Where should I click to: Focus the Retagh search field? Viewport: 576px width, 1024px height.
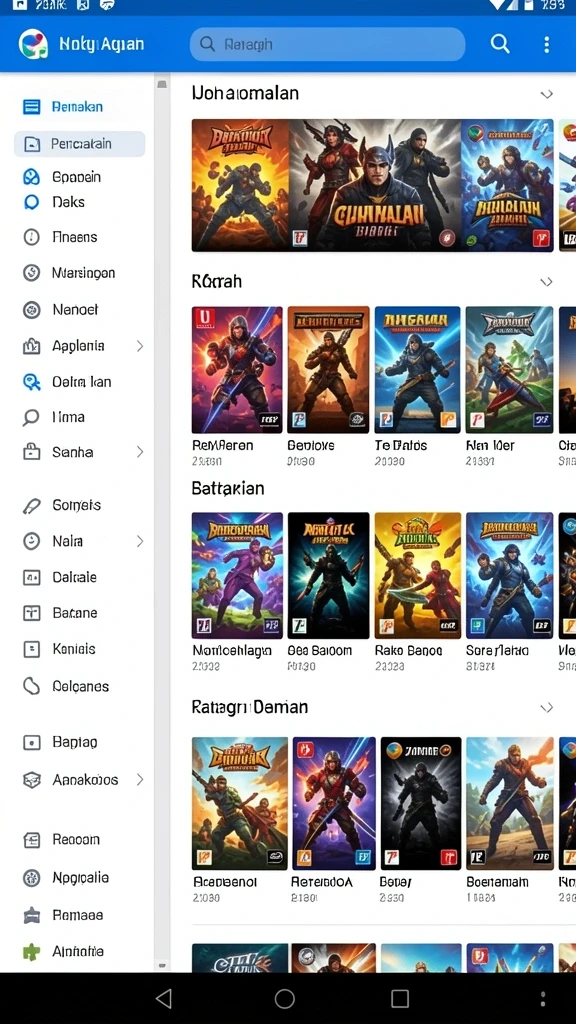(327, 44)
